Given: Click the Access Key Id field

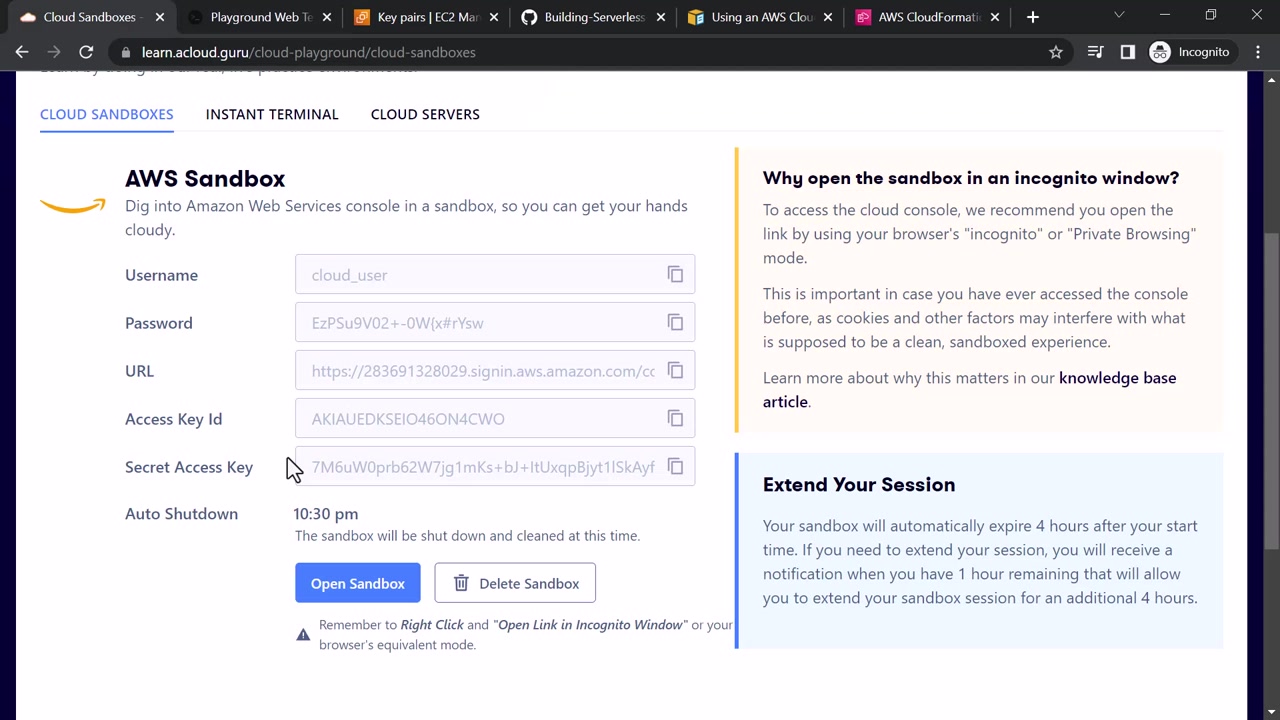Looking at the screenshot, I should [495, 419].
